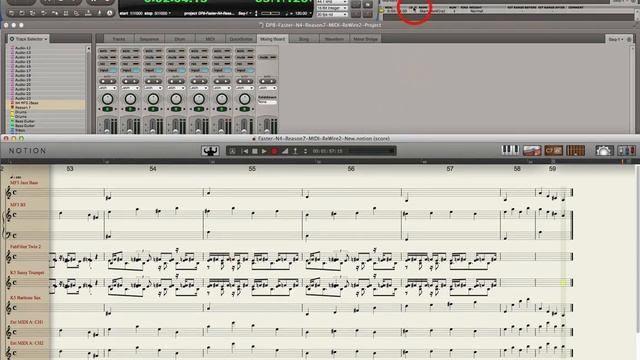
Task: Open Notion's virtual piano keyboard
Action: [510, 150]
